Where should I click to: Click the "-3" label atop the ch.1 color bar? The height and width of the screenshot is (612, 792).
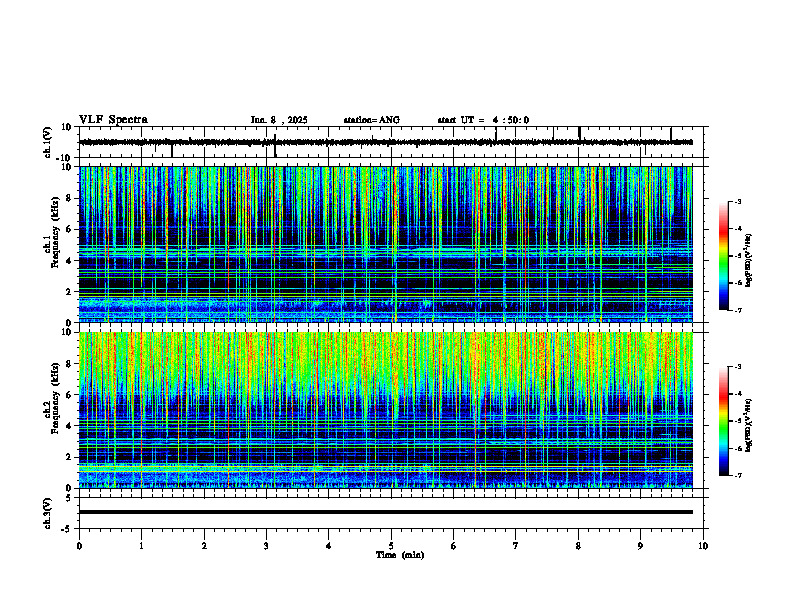738,201
